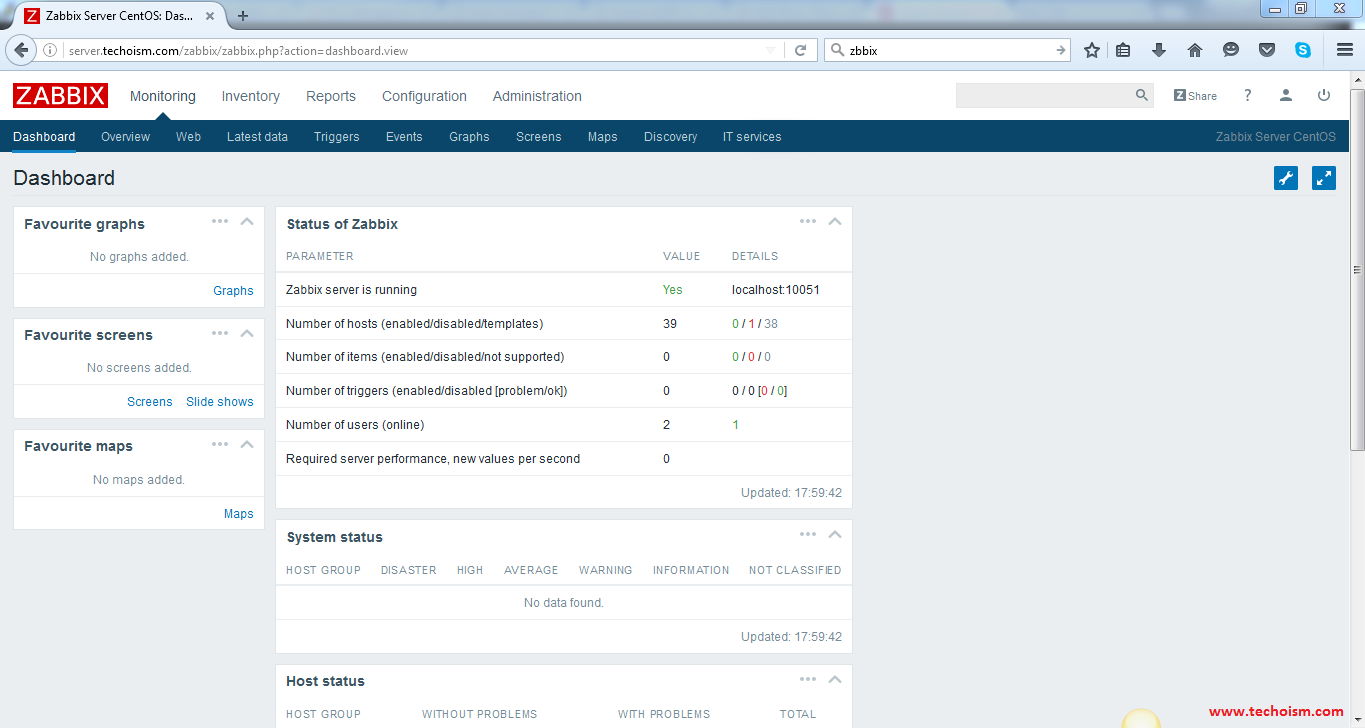Switch to the Latest data submenu tab
The width and height of the screenshot is (1365, 728).
tap(257, 137)
